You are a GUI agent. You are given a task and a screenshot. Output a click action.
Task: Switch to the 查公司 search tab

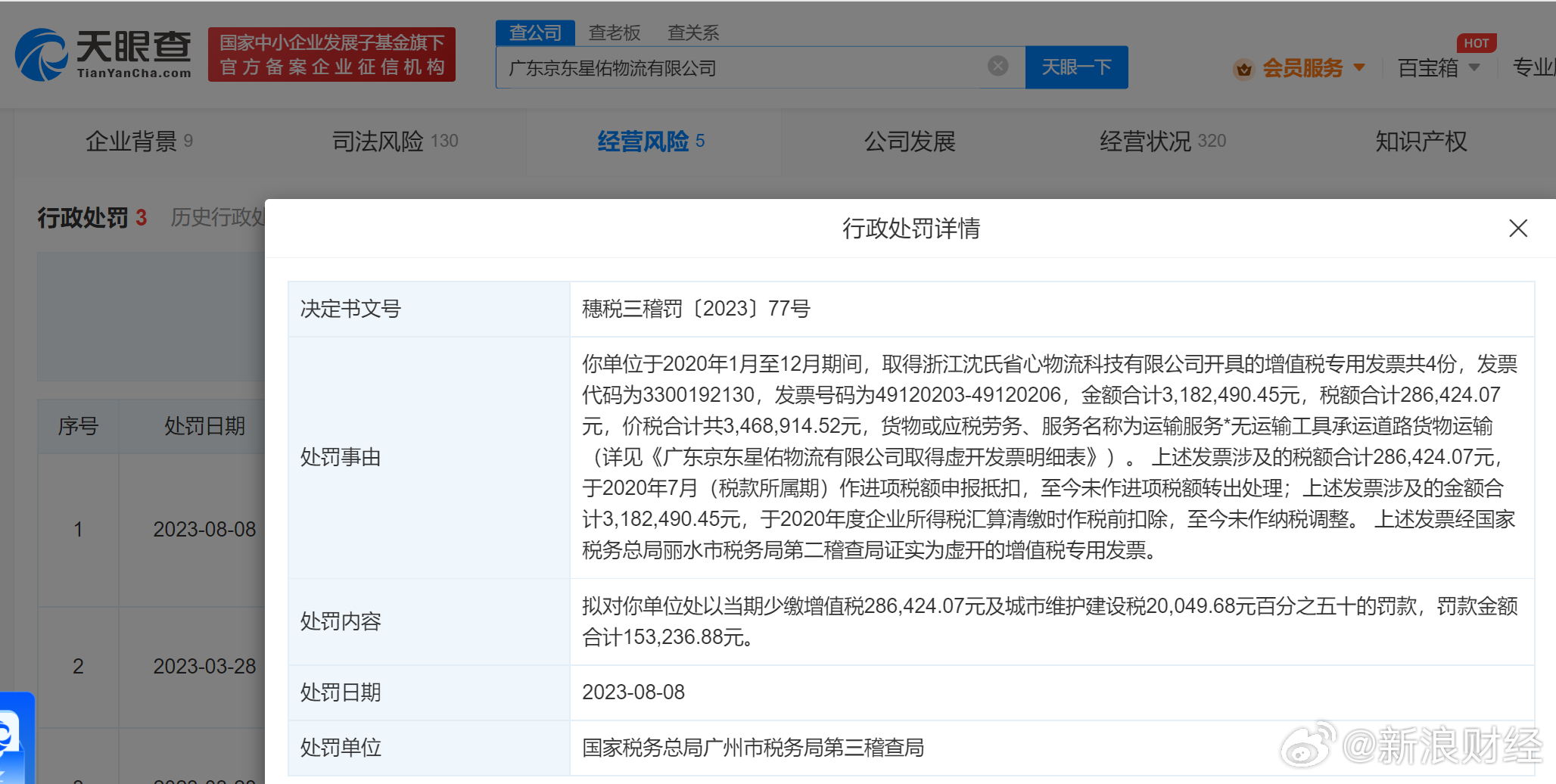tap(535, 33)
